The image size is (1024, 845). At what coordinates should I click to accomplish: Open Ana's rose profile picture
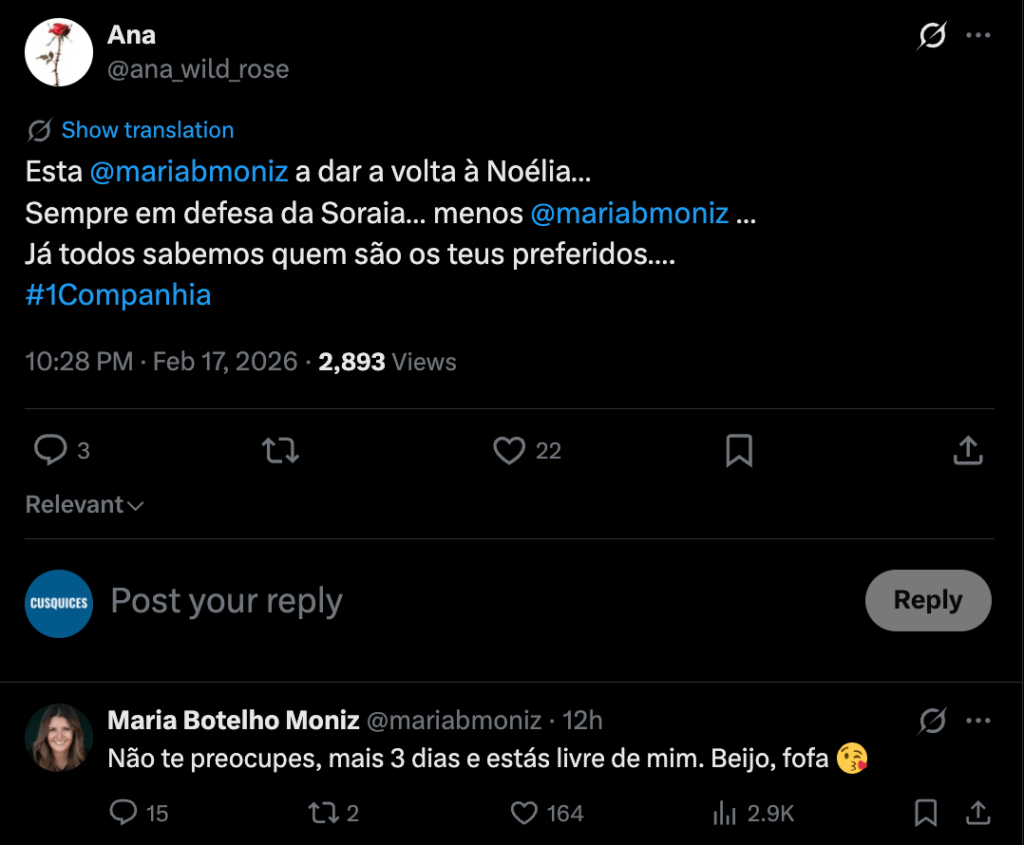point(59,53)
